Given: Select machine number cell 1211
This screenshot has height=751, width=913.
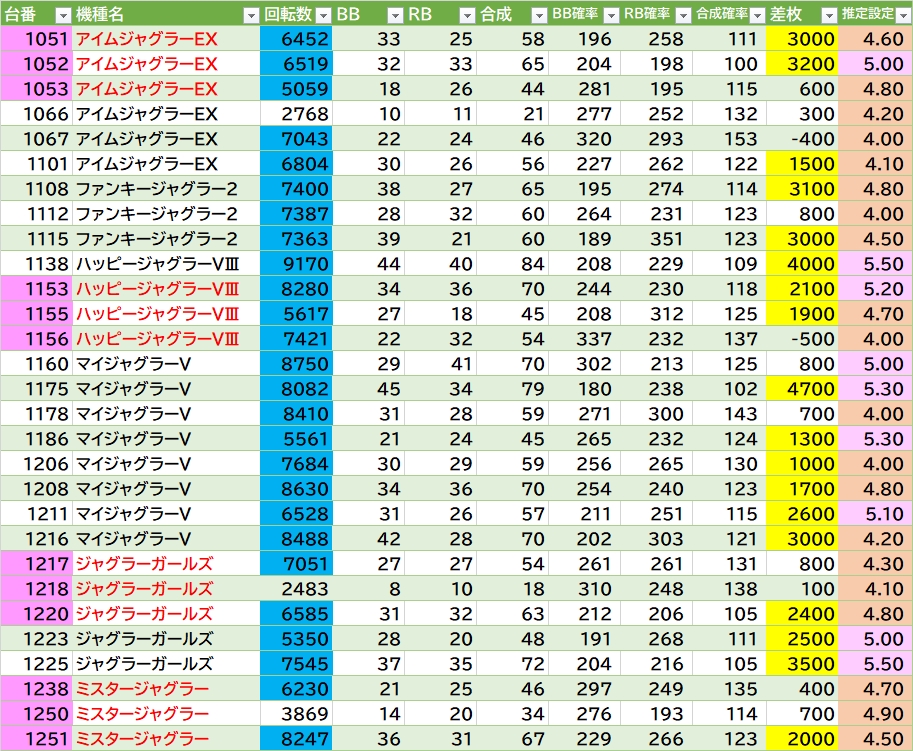Looking at the screenshot, I should coord(36,515).
